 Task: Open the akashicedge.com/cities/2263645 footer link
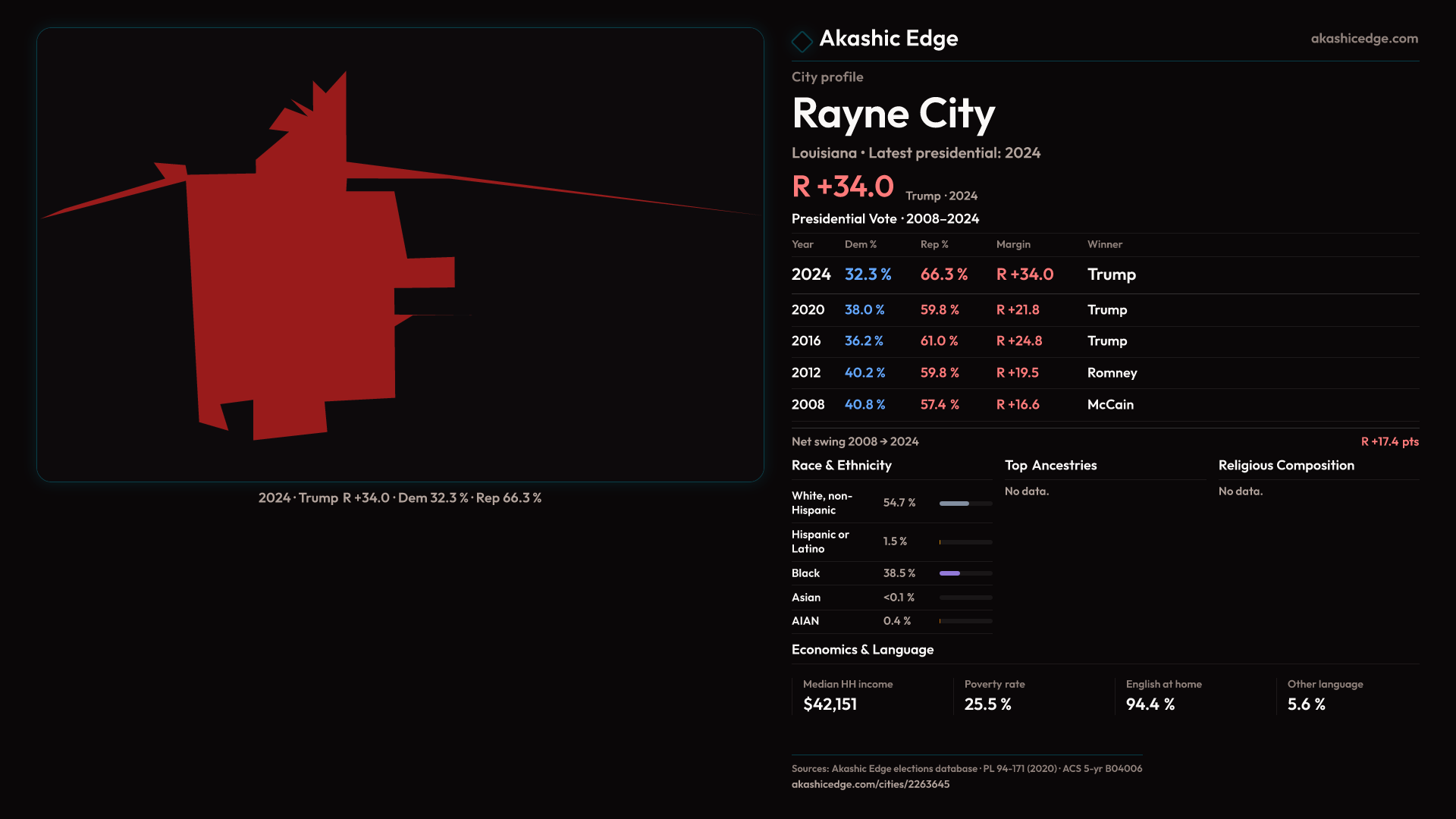coord(870,784)
